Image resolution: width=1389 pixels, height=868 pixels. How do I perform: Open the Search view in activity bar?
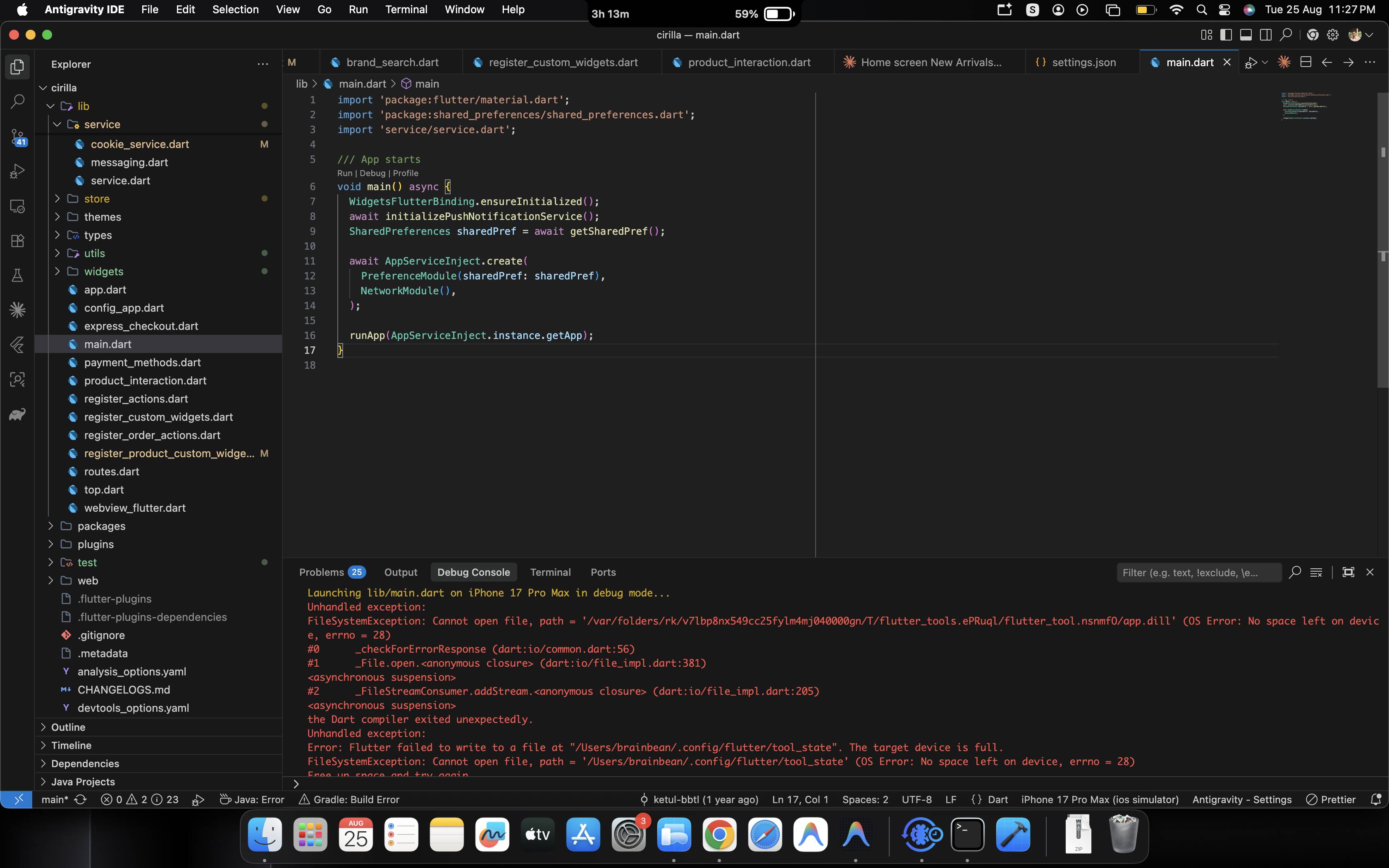[17, 102]
